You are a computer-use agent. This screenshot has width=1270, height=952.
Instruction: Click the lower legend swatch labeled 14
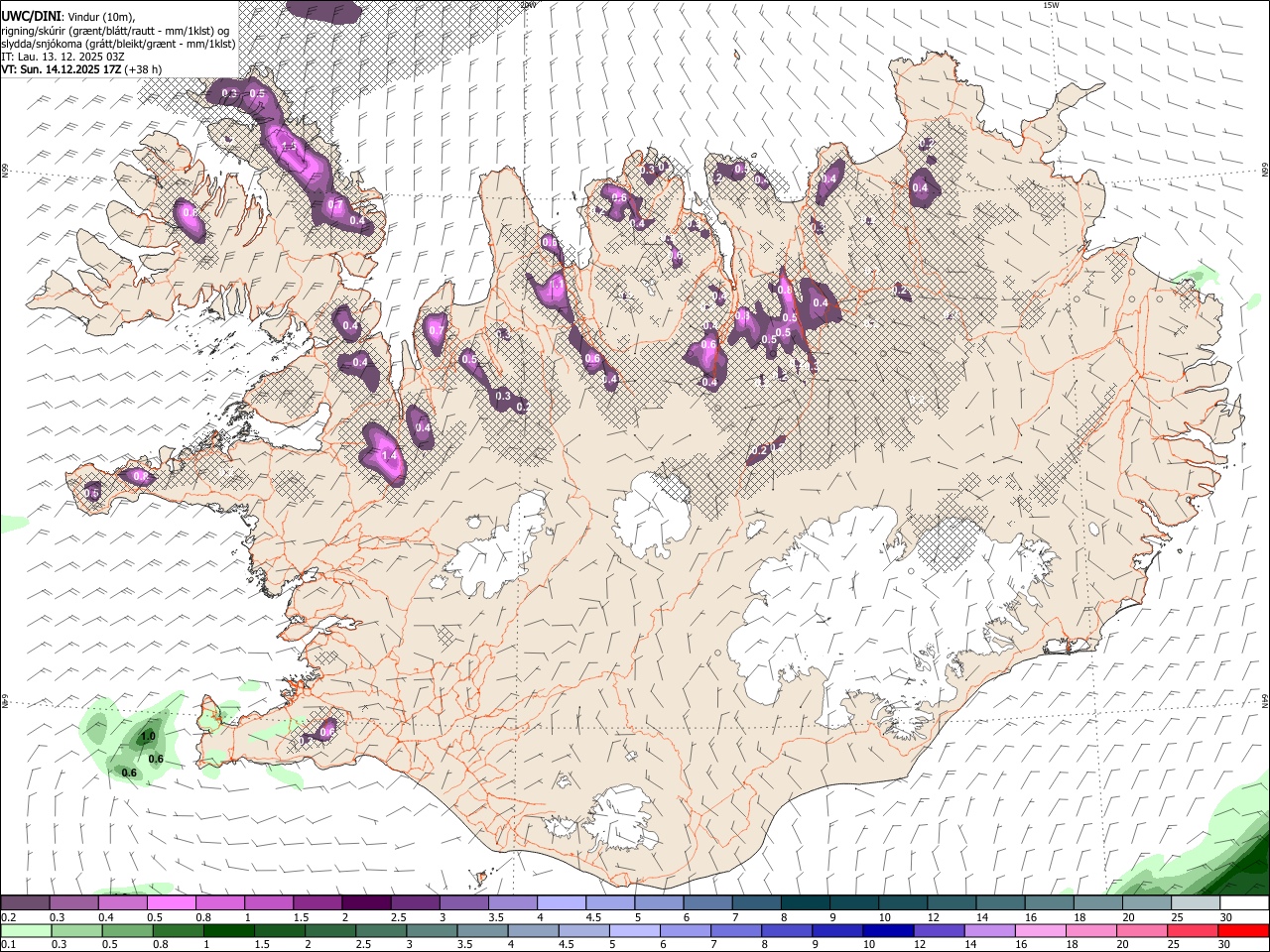[x=990, y=930]
